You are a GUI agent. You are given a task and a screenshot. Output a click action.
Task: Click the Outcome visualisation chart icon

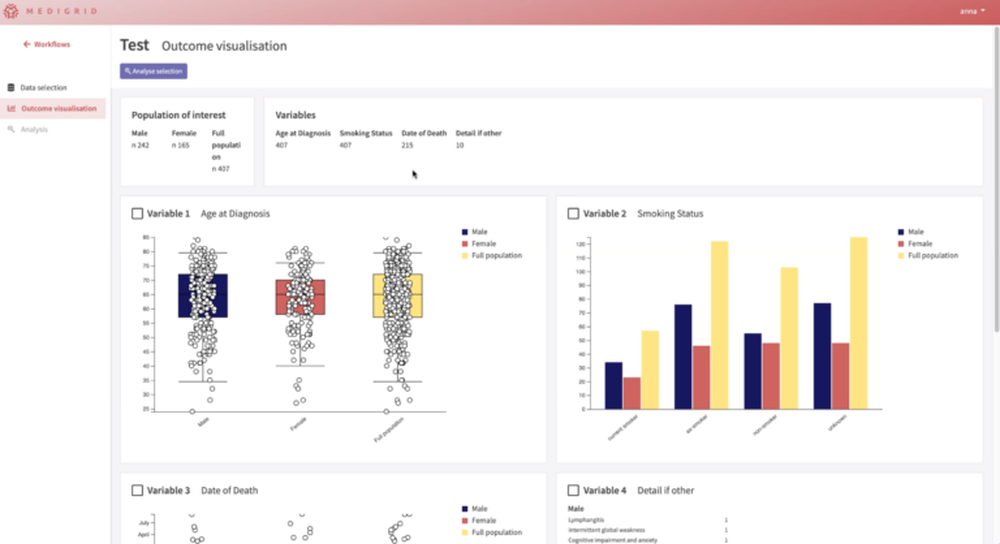11,108
